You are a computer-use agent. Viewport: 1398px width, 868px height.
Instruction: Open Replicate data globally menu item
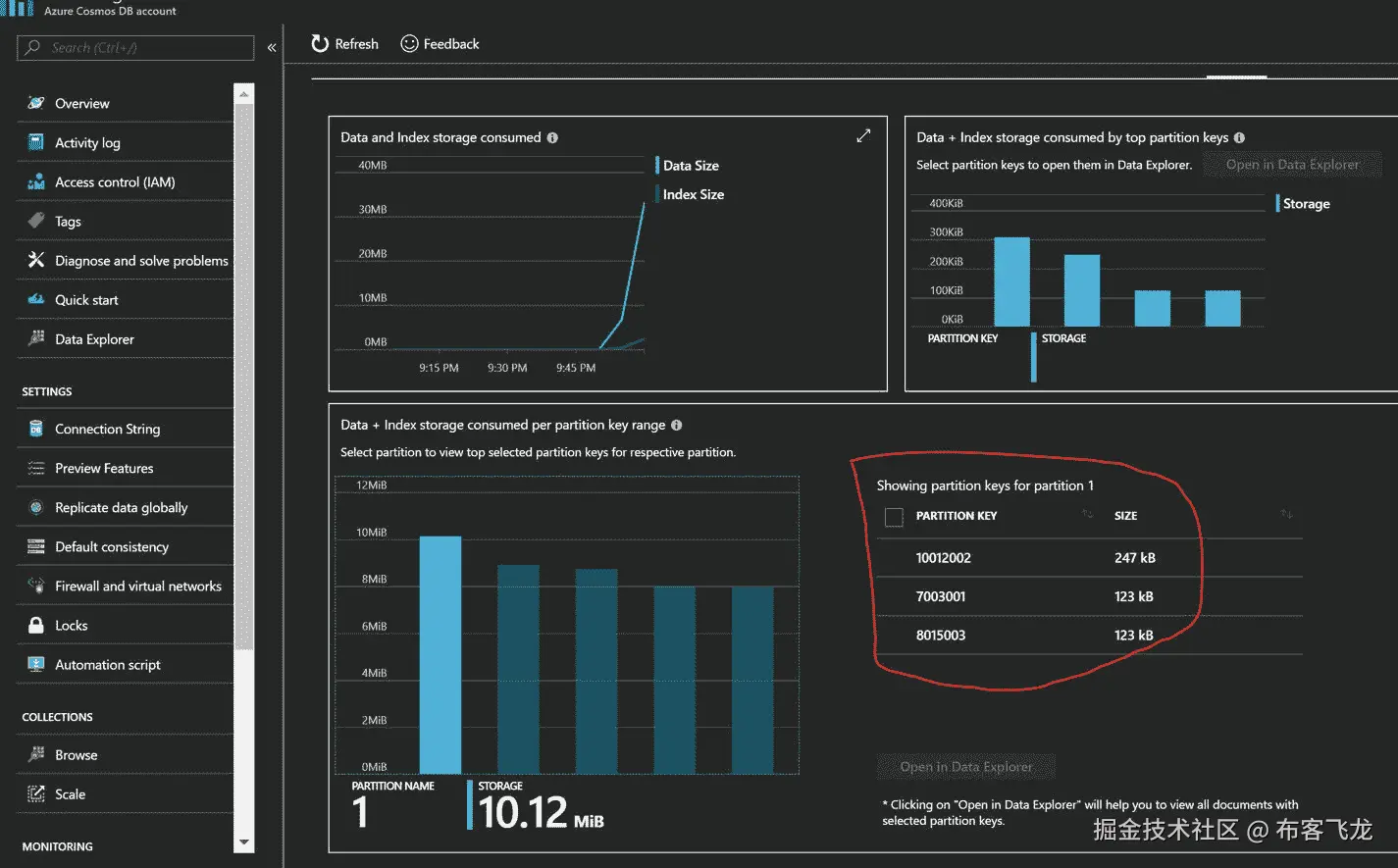coord(126,507)
